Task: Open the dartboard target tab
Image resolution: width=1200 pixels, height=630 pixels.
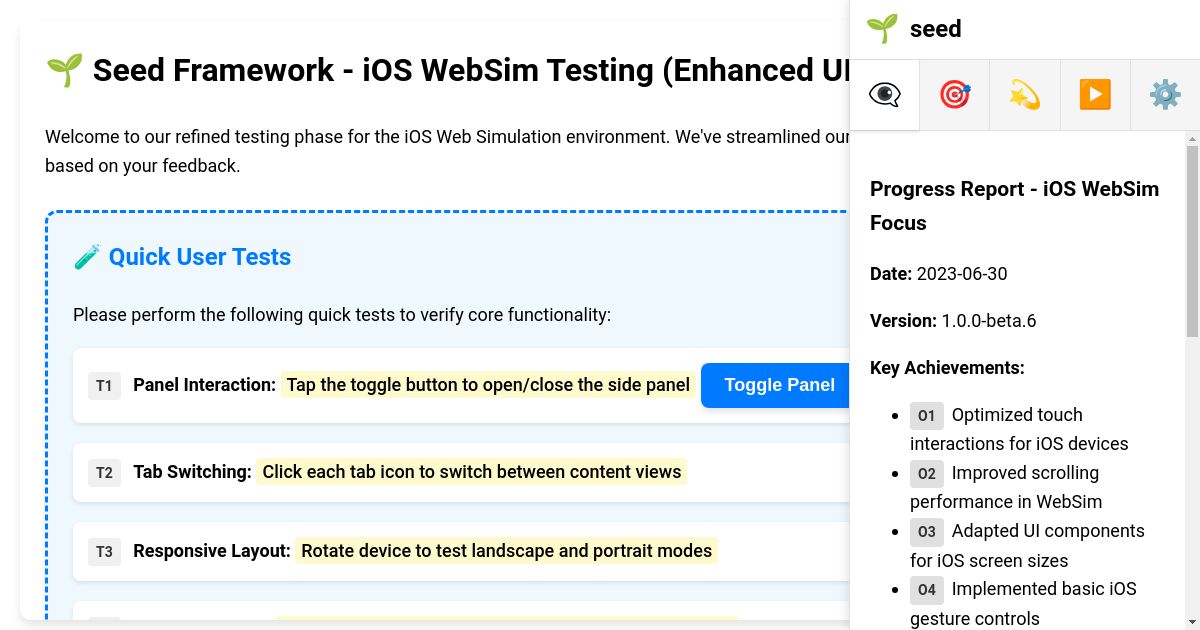Action: click(954, 94)
